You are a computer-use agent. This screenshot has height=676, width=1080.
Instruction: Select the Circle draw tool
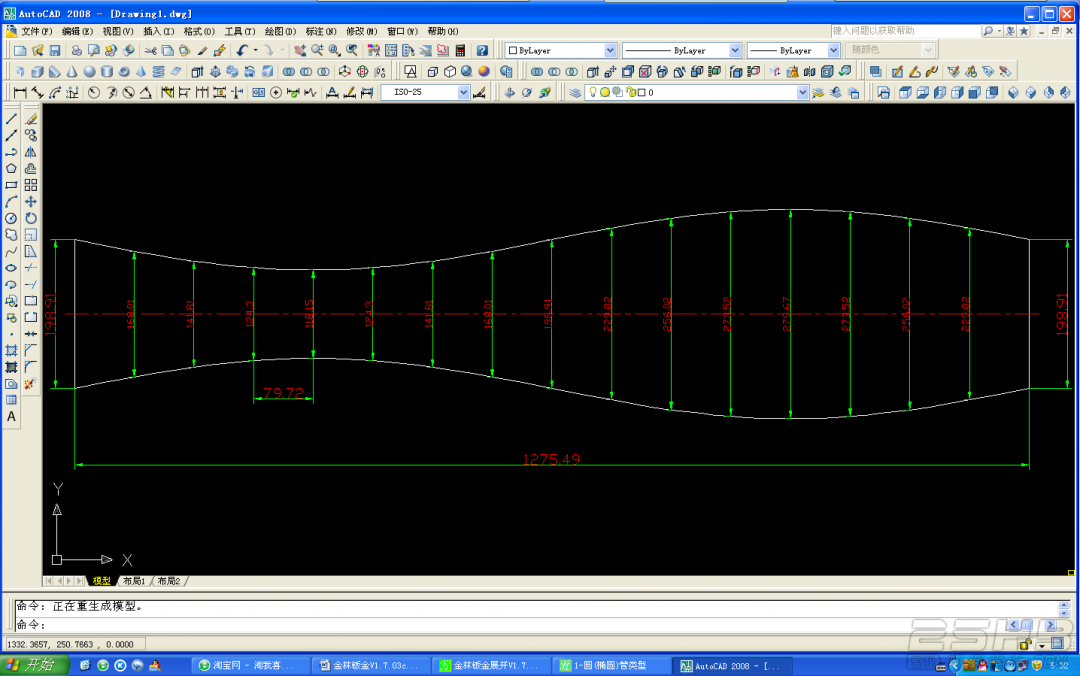pyautogui.click(x=11, y=218)
